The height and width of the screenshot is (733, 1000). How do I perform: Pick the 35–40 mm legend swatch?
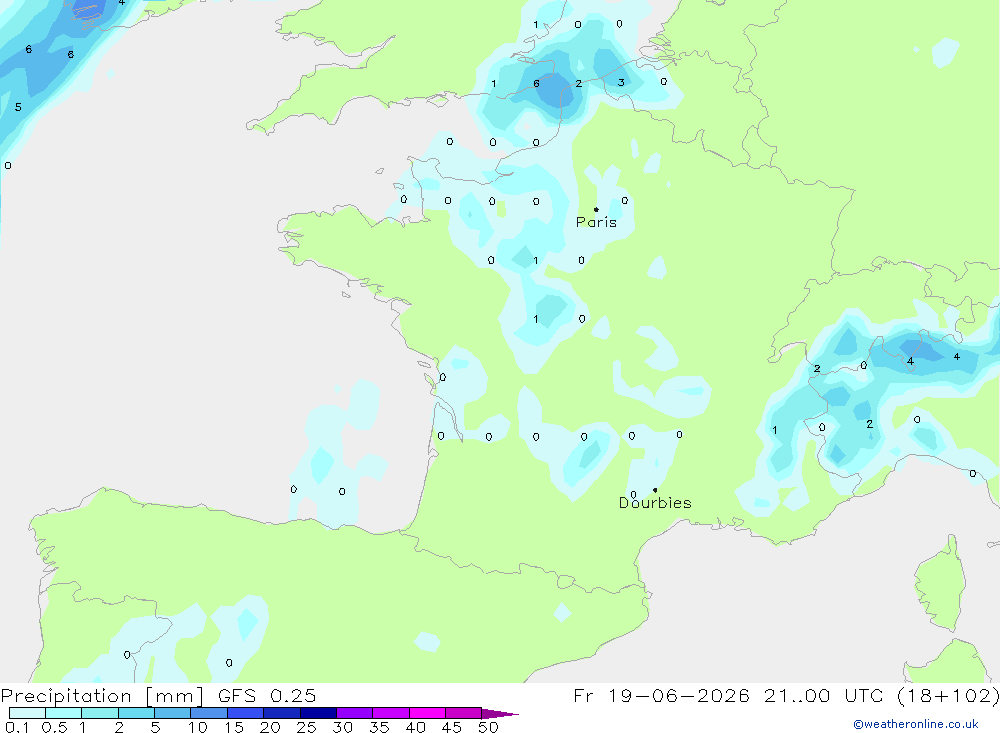(x=391, y=713)
